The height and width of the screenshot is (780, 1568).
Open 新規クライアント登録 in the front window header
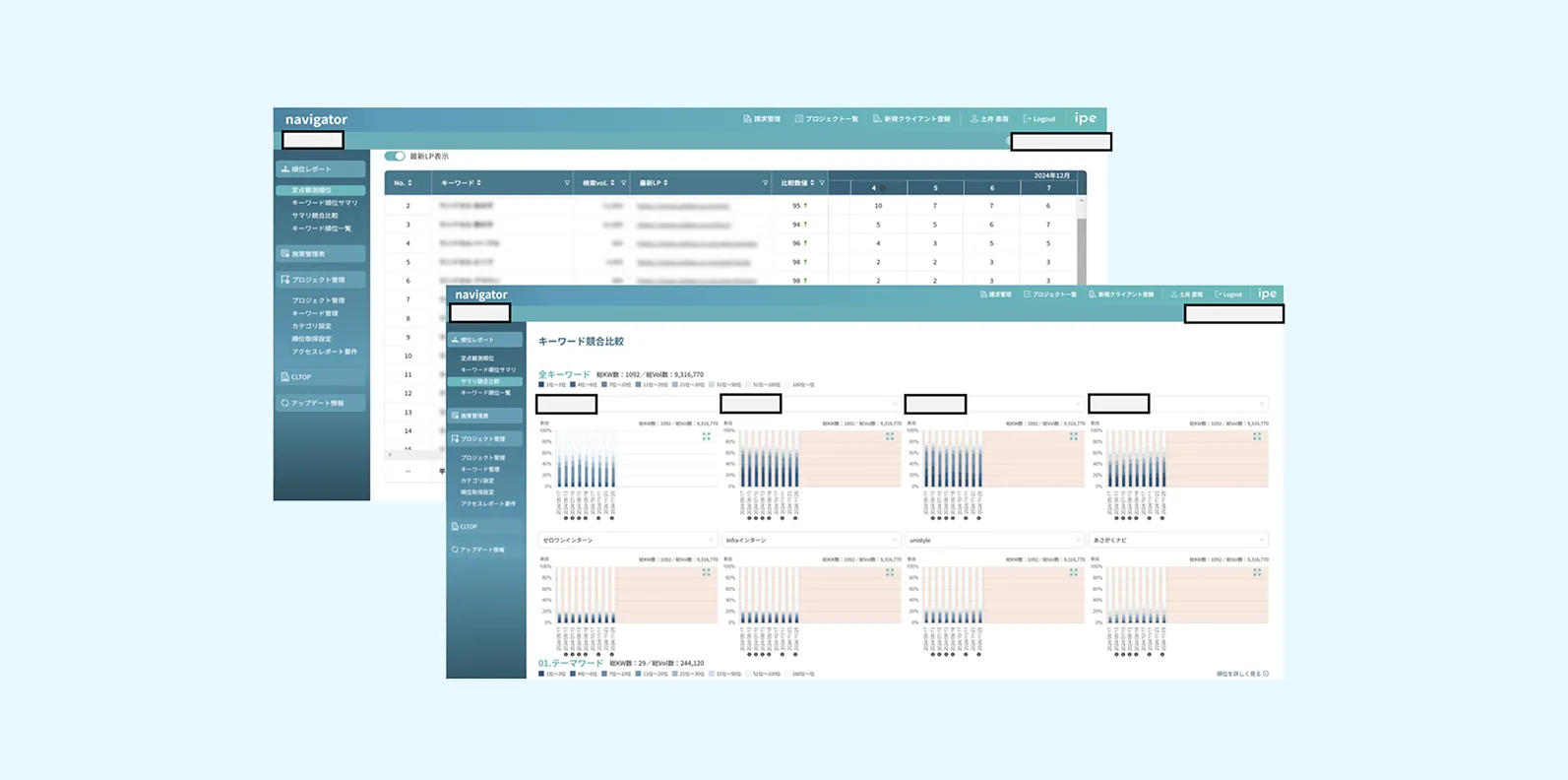click(x=1121, y=294)
